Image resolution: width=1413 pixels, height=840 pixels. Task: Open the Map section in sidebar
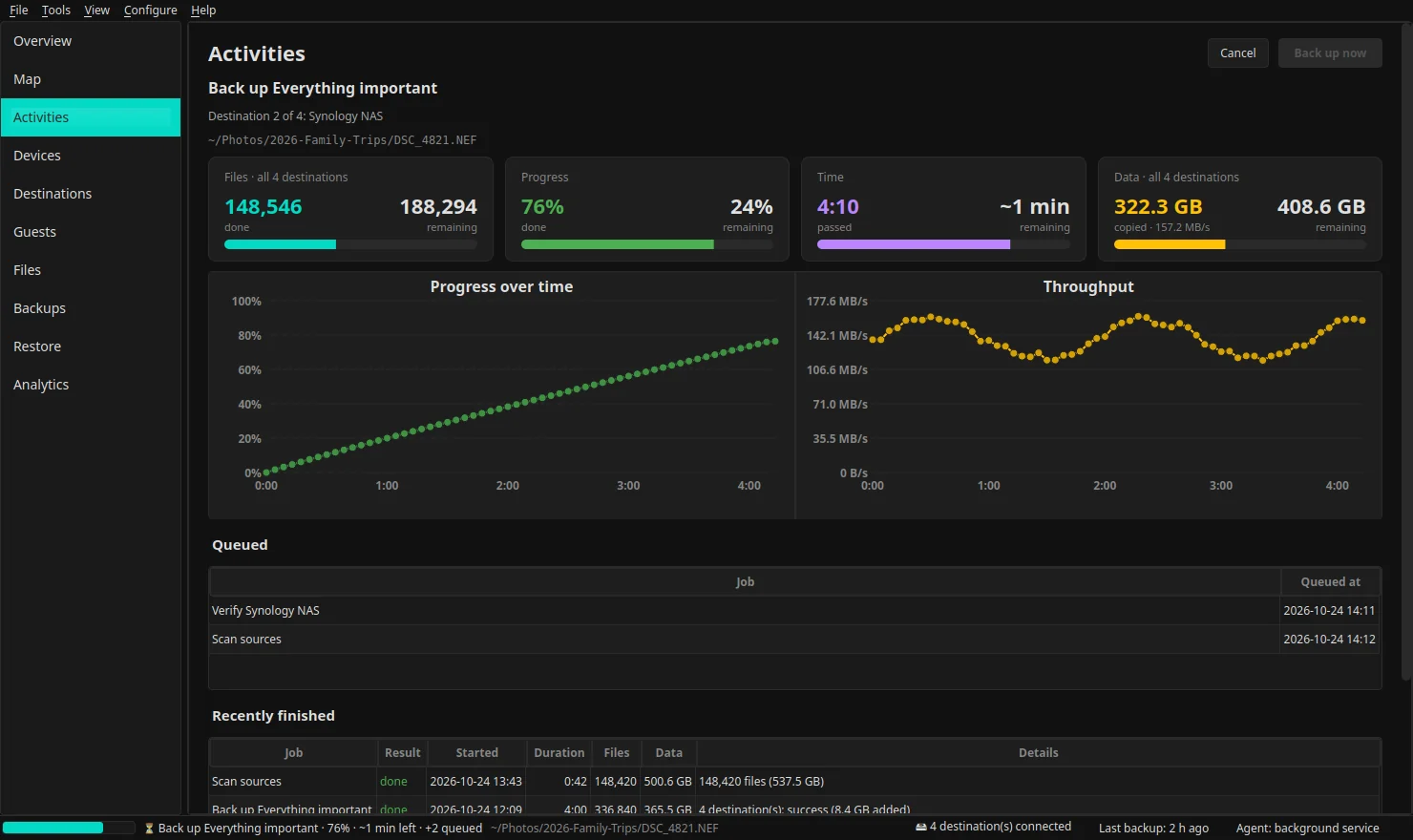[91, 79]
